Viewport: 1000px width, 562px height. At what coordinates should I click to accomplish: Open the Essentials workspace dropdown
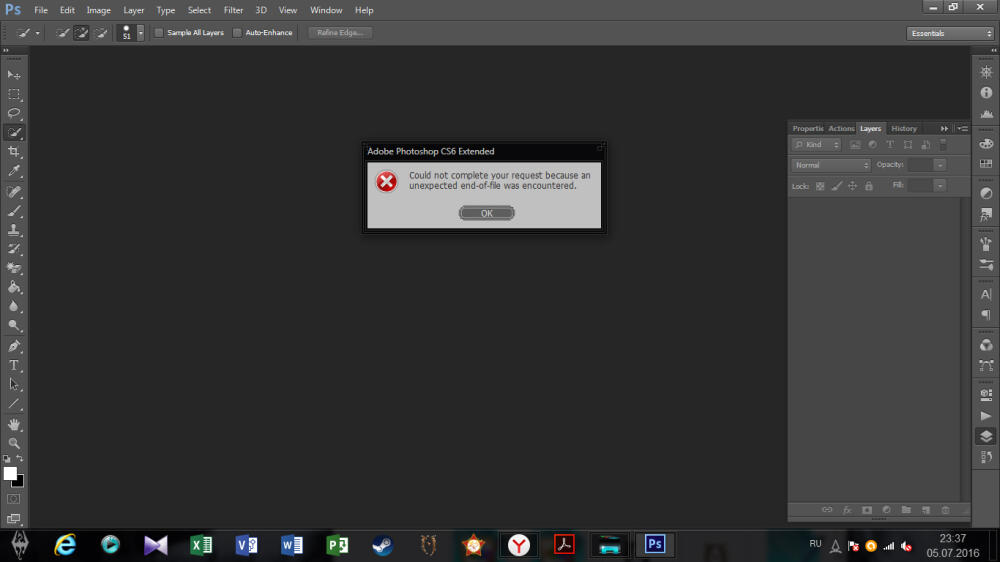(950, 33)
